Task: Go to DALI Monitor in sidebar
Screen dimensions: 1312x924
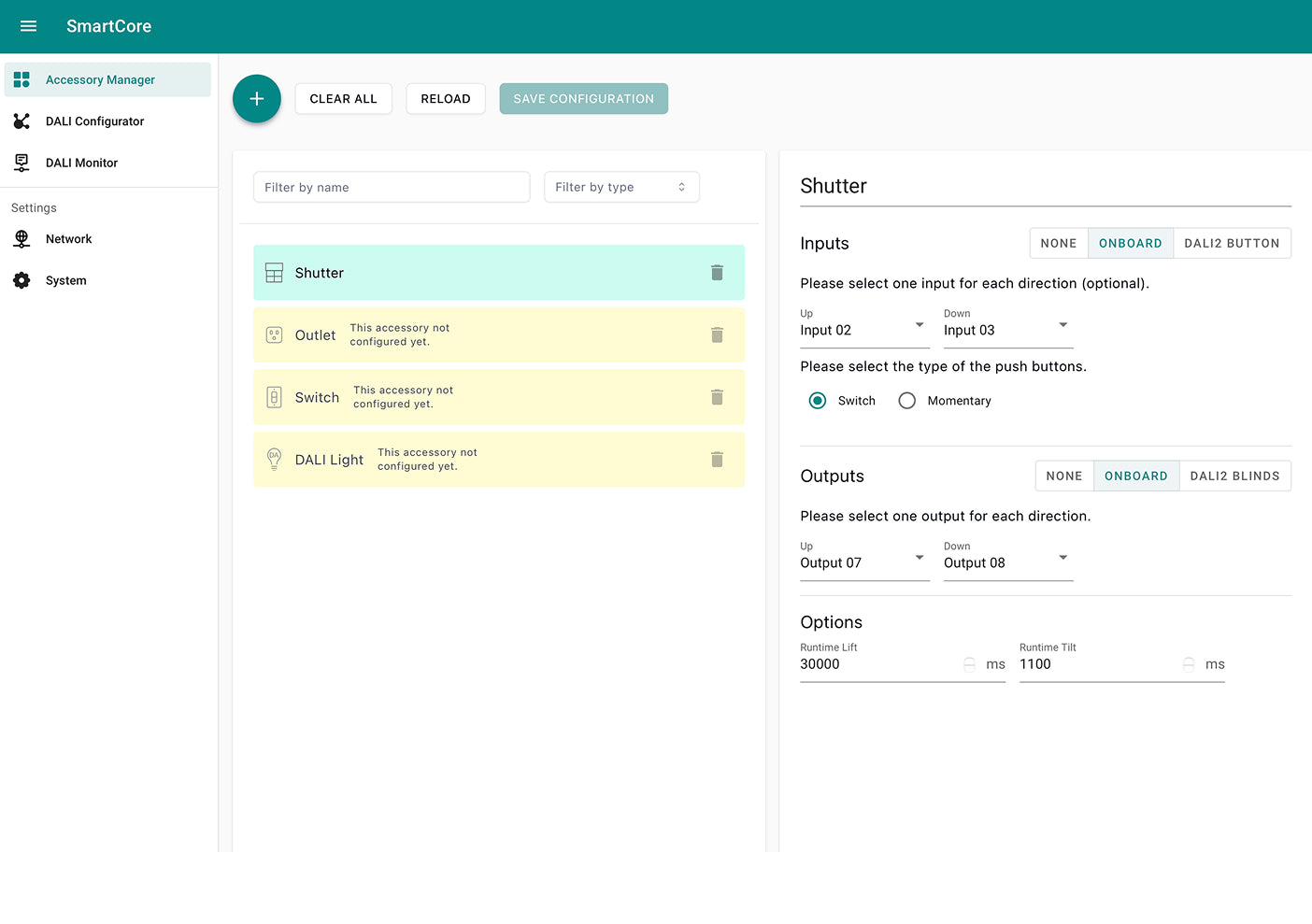Action: pyautogui.click(x=81, y=163)
